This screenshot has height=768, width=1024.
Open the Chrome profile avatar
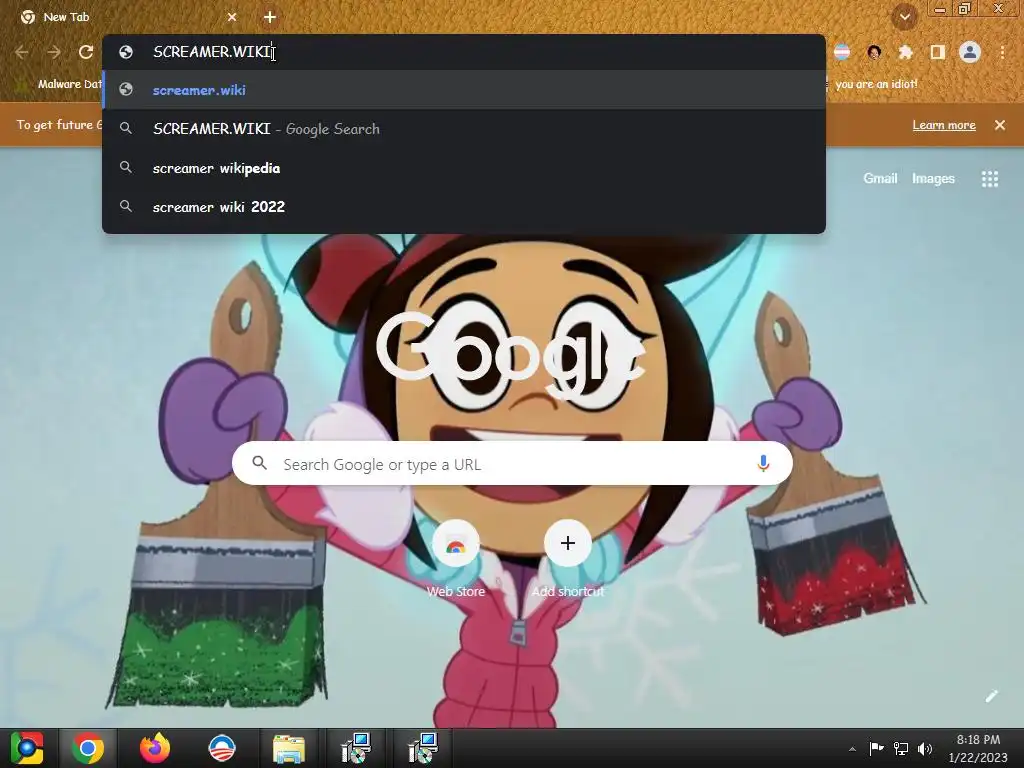coord(970,52)
